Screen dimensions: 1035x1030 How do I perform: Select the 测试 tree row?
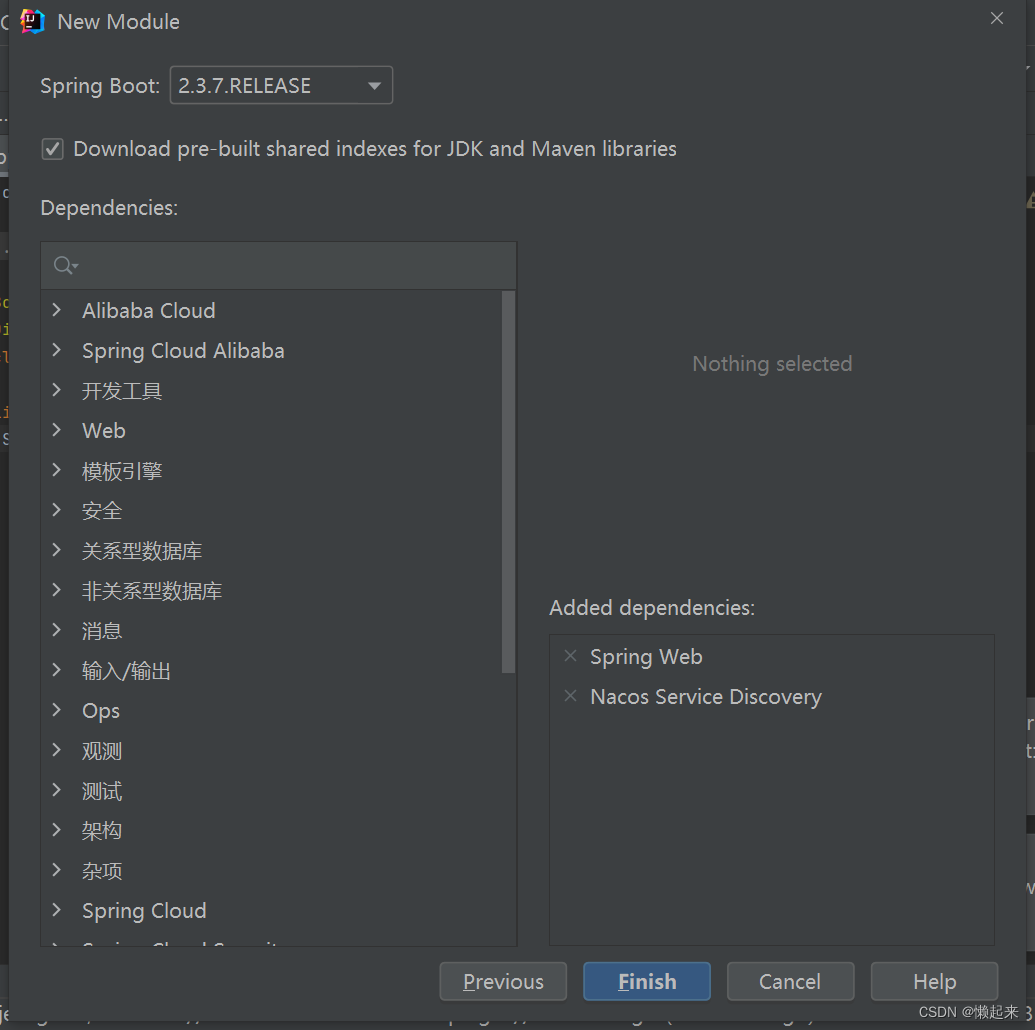coord(271,790)
